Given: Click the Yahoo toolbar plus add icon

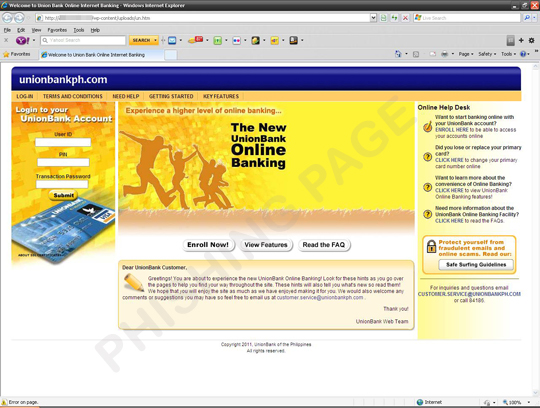Looking at the screenshot, I should tap(521, 40).
